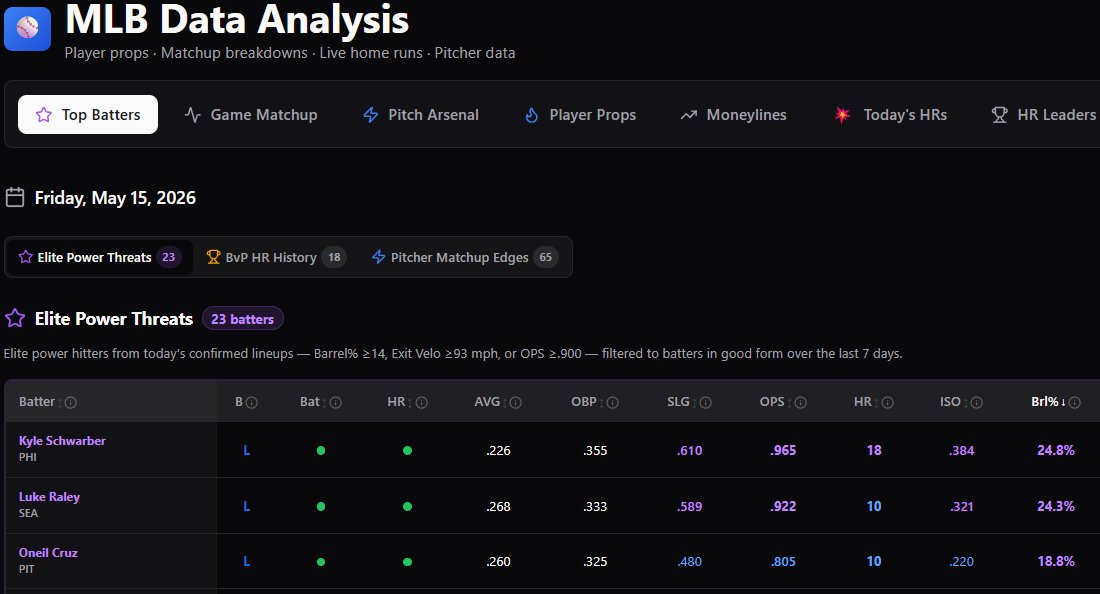Image resolution: width=1100 pixels, height=594 pixels.
Task: Click Luke Raley's .268 AVG value
Action: pyautogui.click(x=498, y=506)
